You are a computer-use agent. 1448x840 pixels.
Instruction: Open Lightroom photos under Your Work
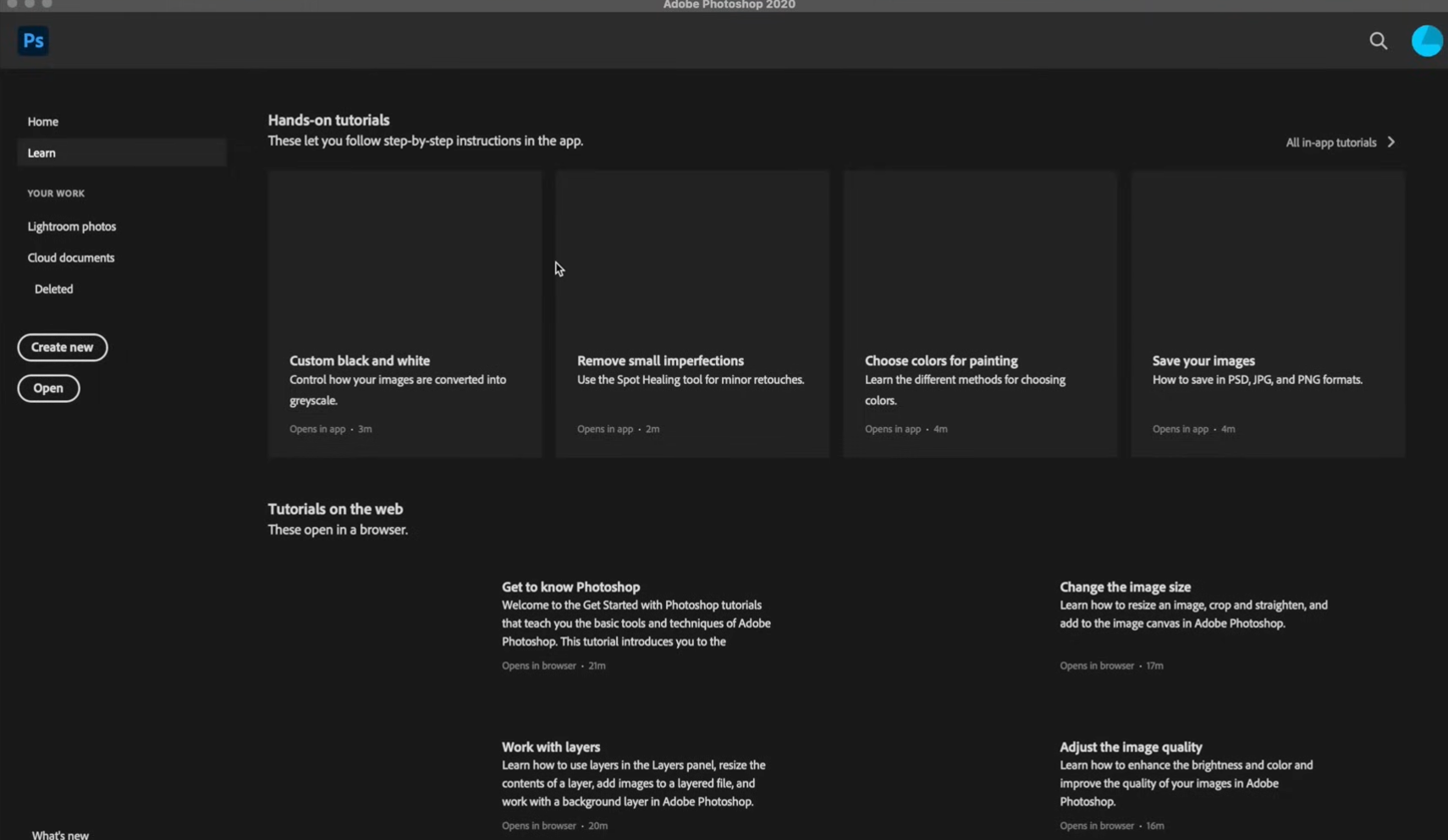tap(71, 226)
